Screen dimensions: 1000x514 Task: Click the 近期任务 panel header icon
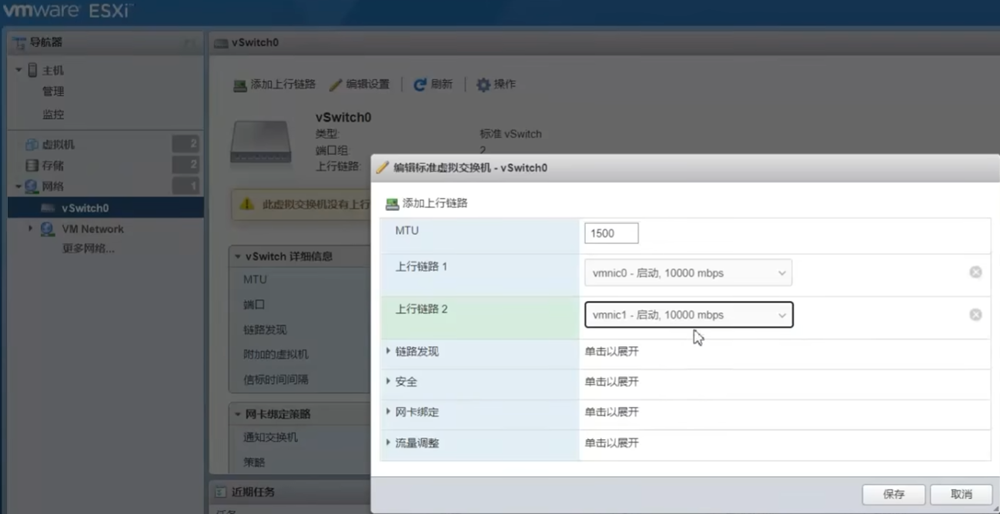pos(221,492)
